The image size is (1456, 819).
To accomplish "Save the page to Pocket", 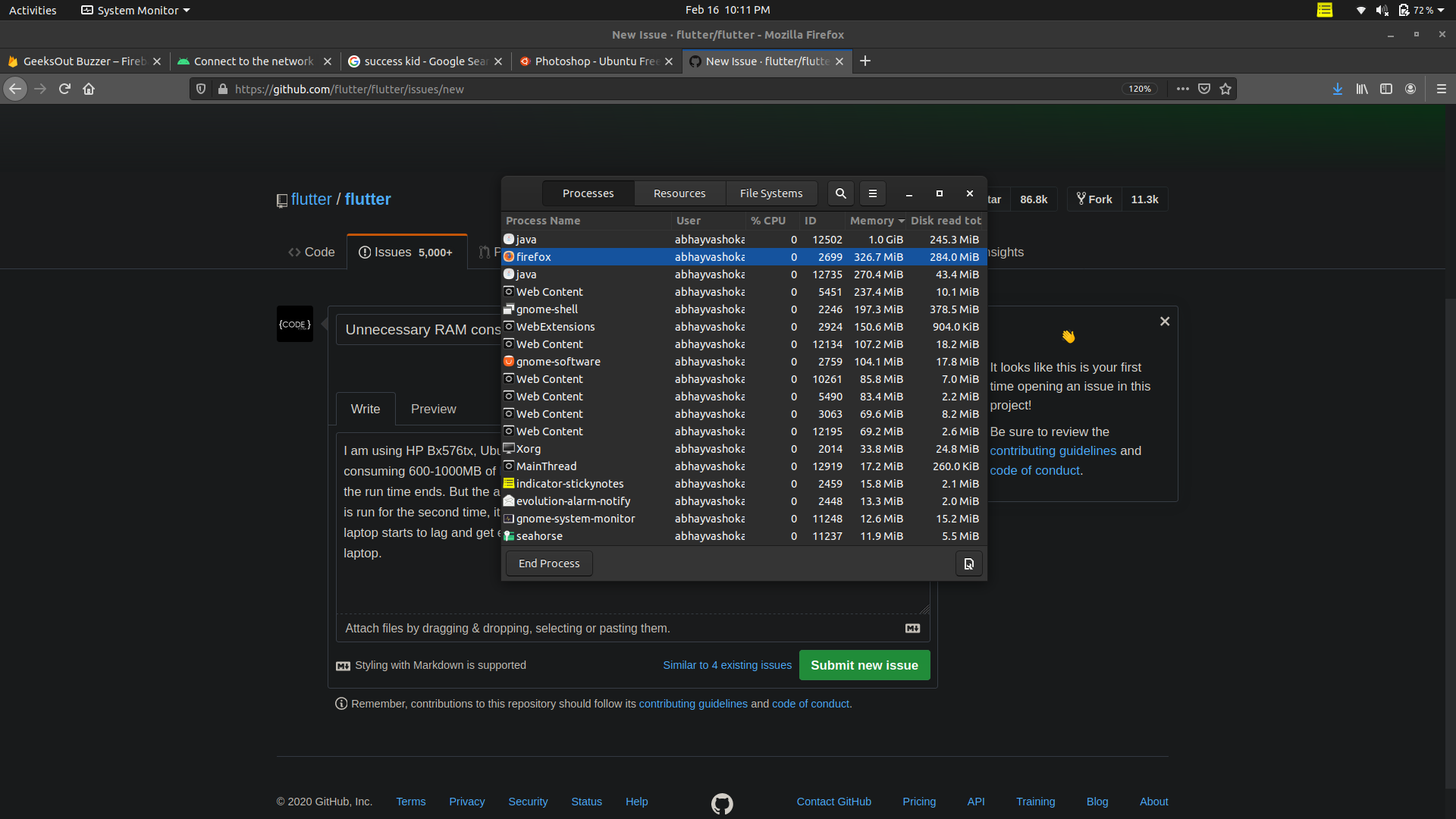I will click(x=1204, y=89).
